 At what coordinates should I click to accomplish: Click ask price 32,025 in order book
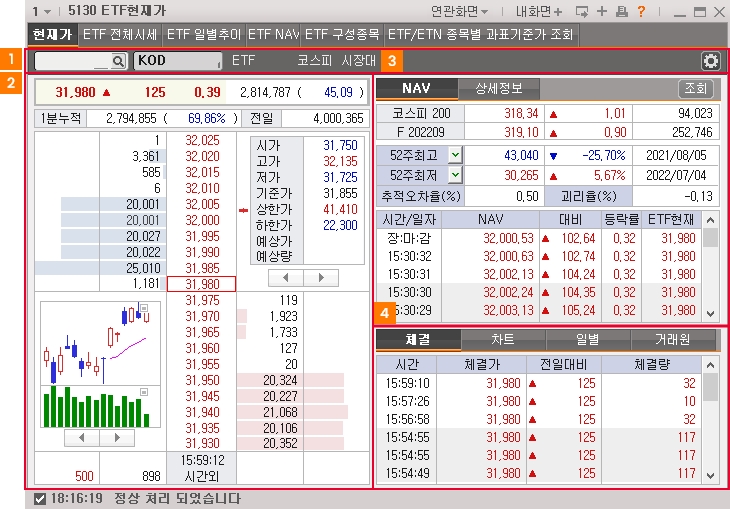click(202, 141)
